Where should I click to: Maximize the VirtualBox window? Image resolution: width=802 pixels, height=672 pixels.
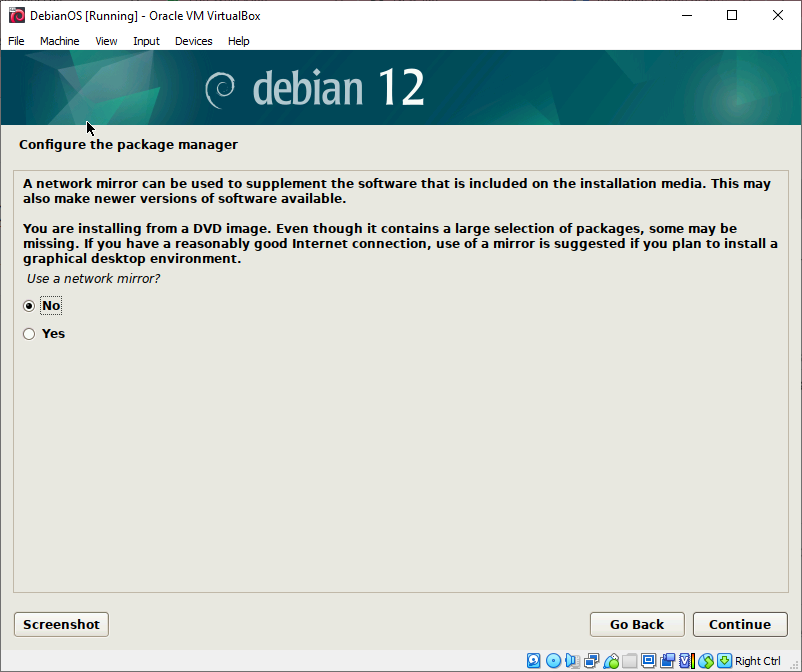tap(732, 15)
